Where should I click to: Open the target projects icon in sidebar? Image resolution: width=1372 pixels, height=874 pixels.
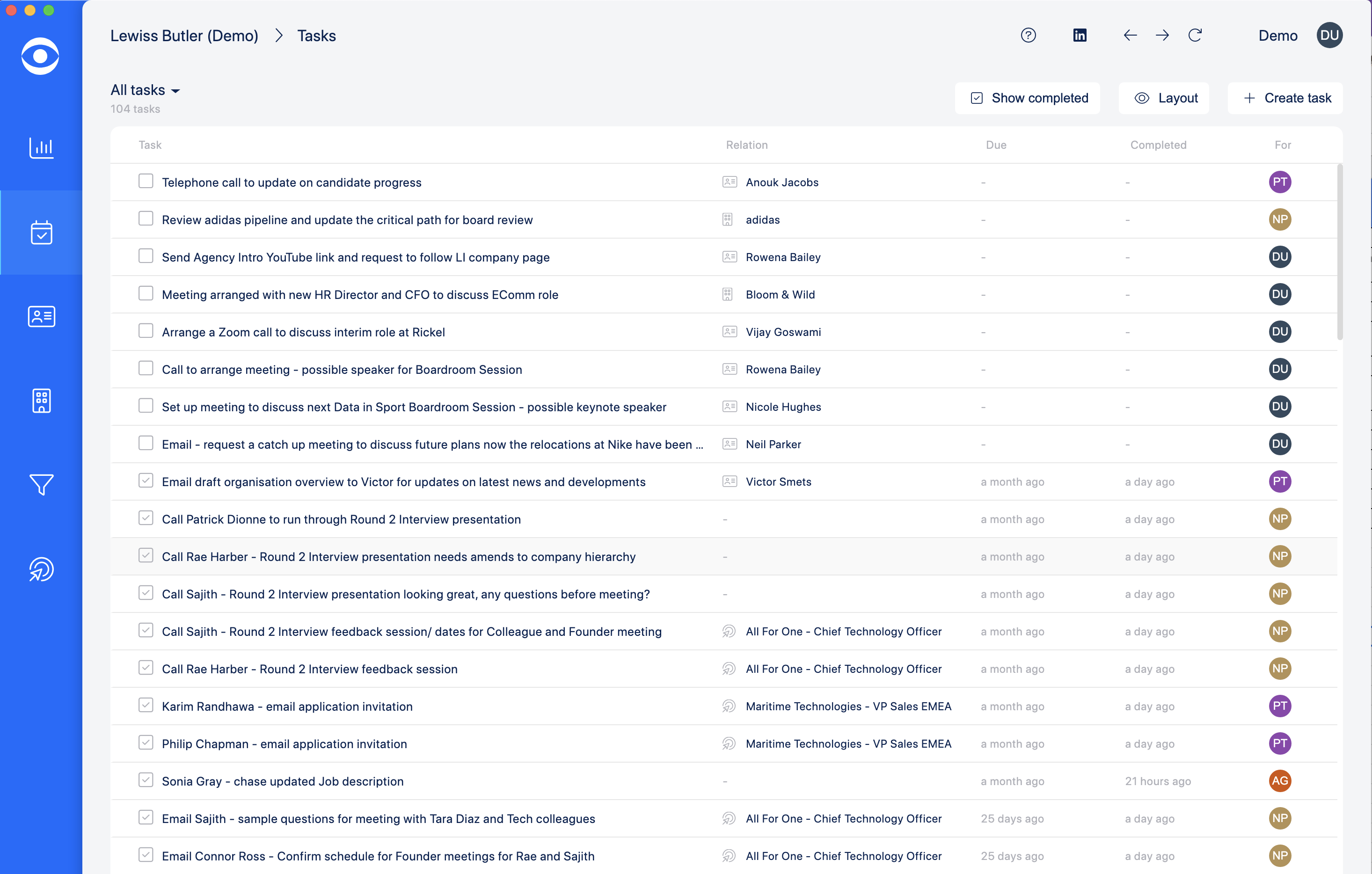coord(41,569)
